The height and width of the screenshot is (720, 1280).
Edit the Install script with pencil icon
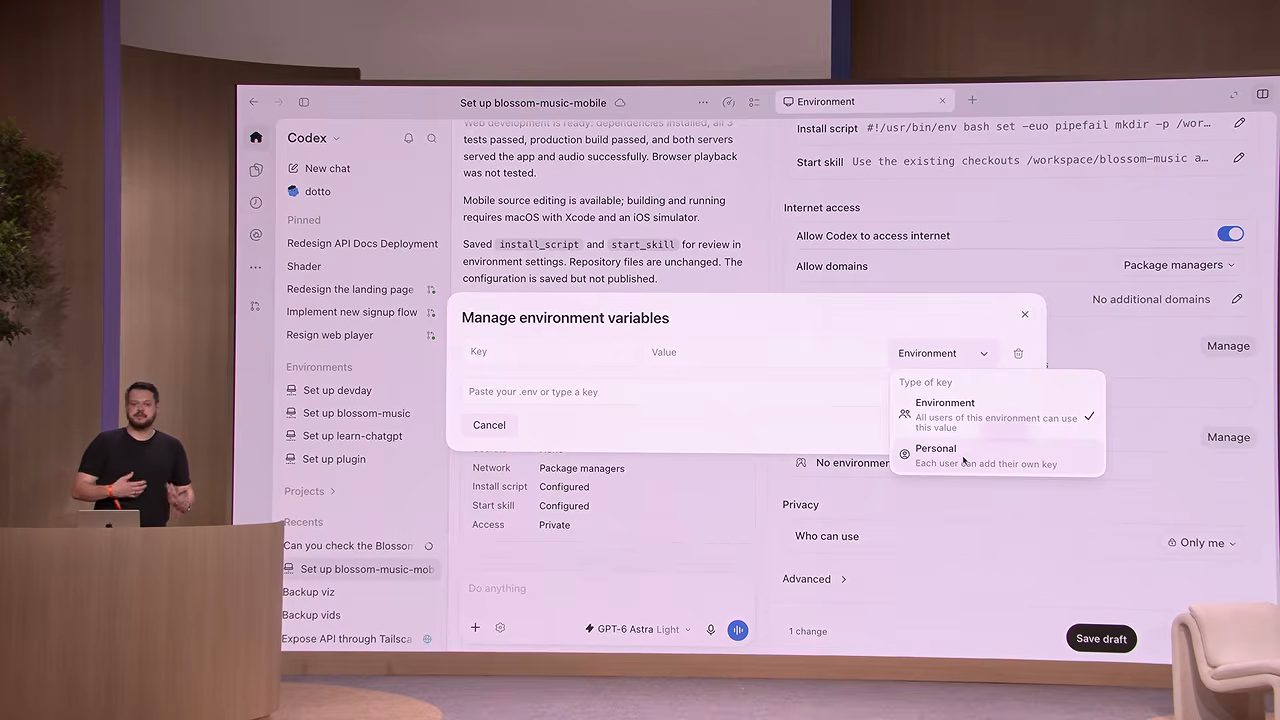point(1239,123)
